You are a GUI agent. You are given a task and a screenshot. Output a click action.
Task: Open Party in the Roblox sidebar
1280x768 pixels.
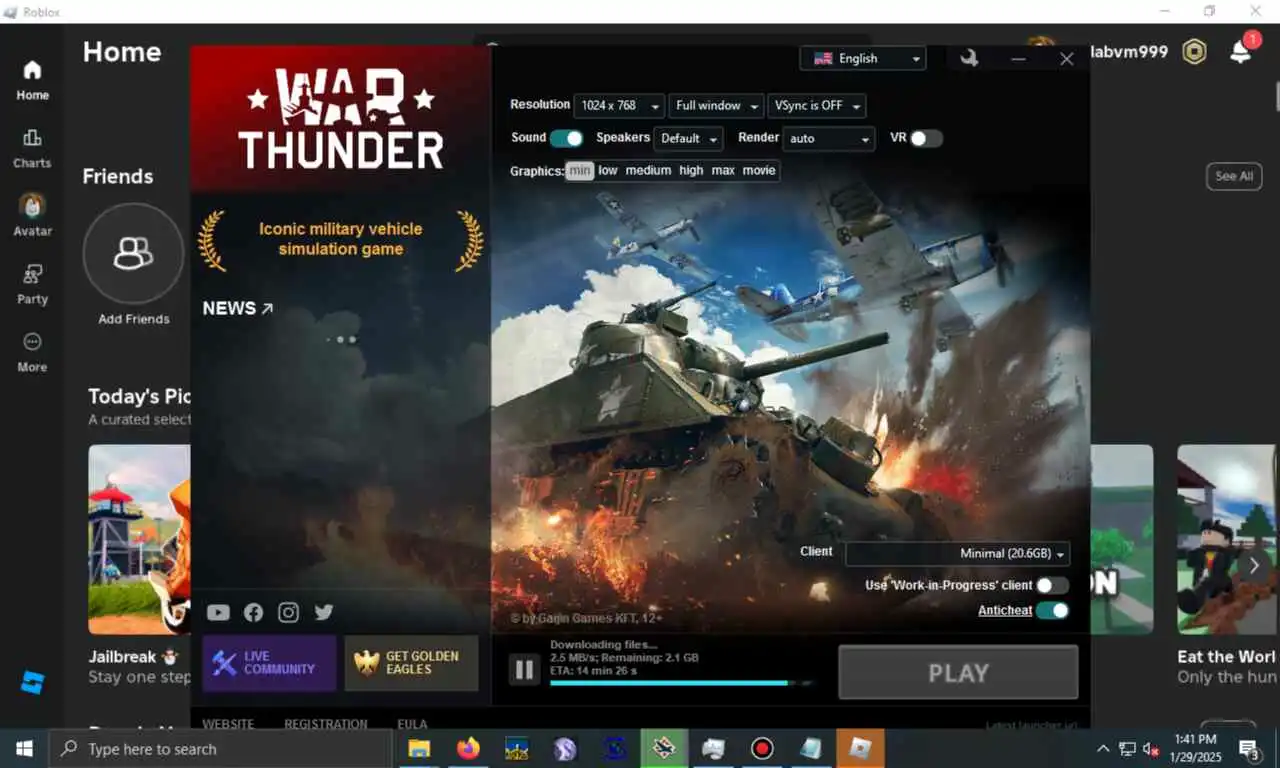tap(32, 284)
